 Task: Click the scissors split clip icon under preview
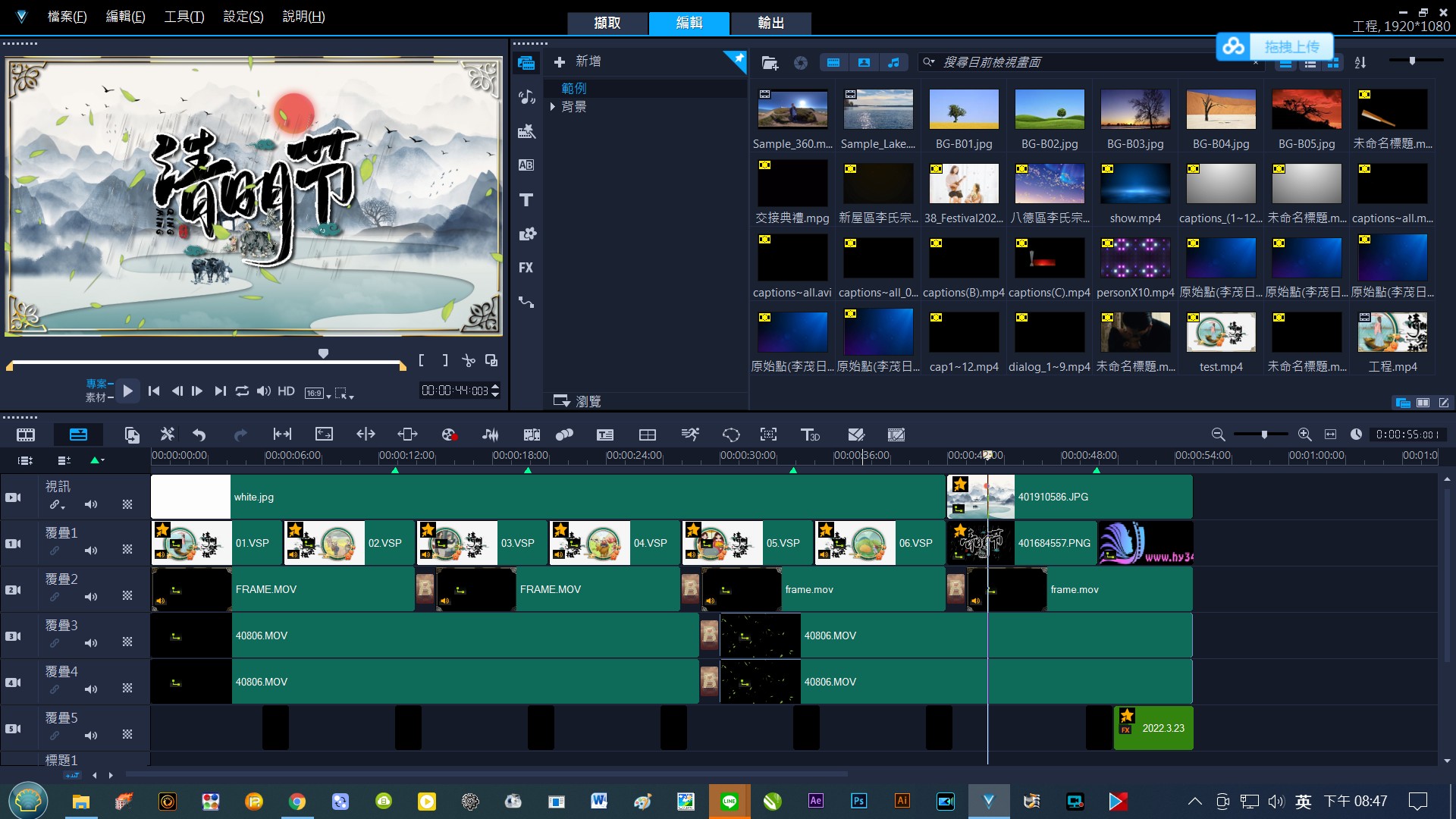(x=469, y=361)
